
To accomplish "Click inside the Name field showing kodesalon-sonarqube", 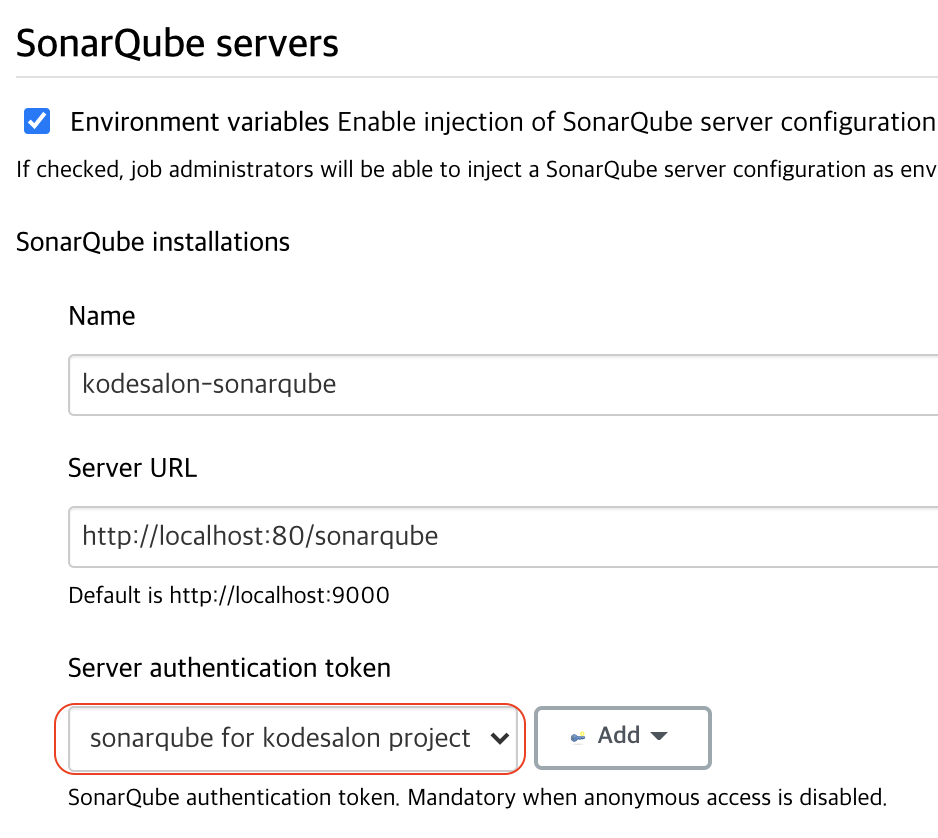I will pyautogui.click(x=400, y=385).
